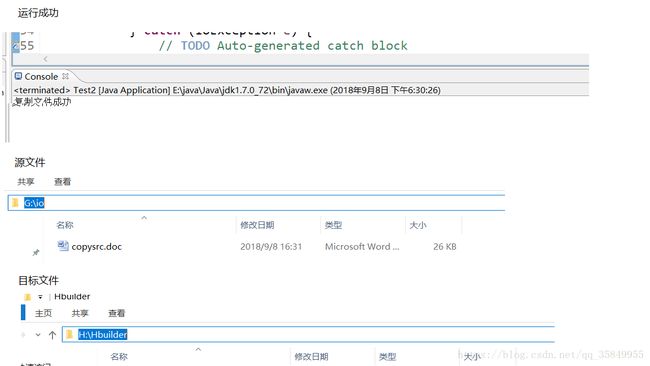This screenshot has height=366, width=650.
Task: Sort by 名称 column in G:\io window
Action: (65, 225)
